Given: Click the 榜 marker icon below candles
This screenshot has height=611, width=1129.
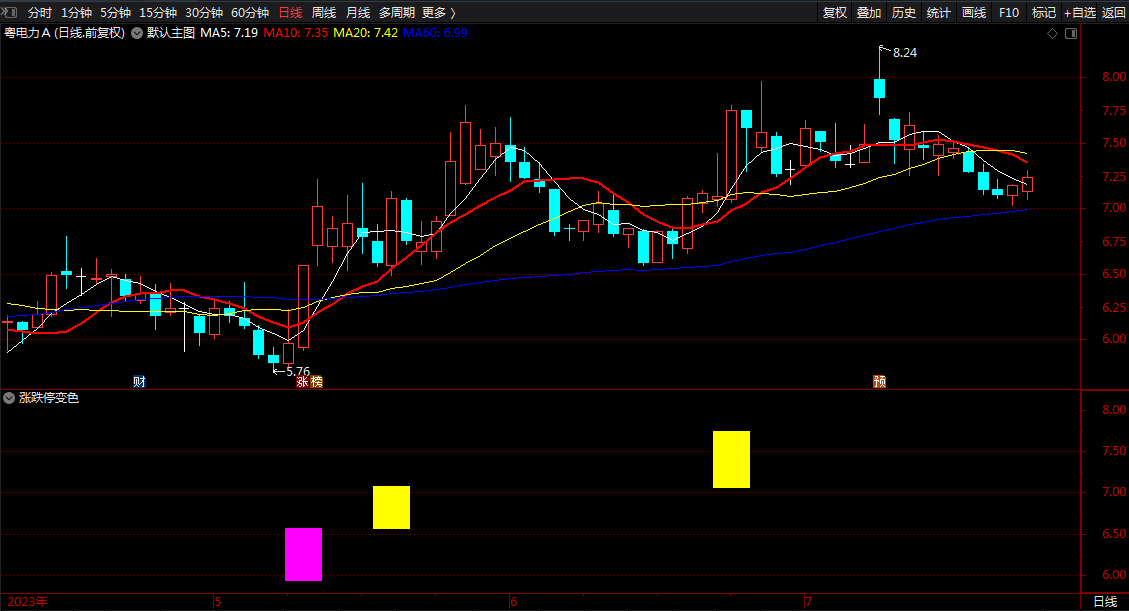Looking at the screenshot, I should click(x=316, y=381).
